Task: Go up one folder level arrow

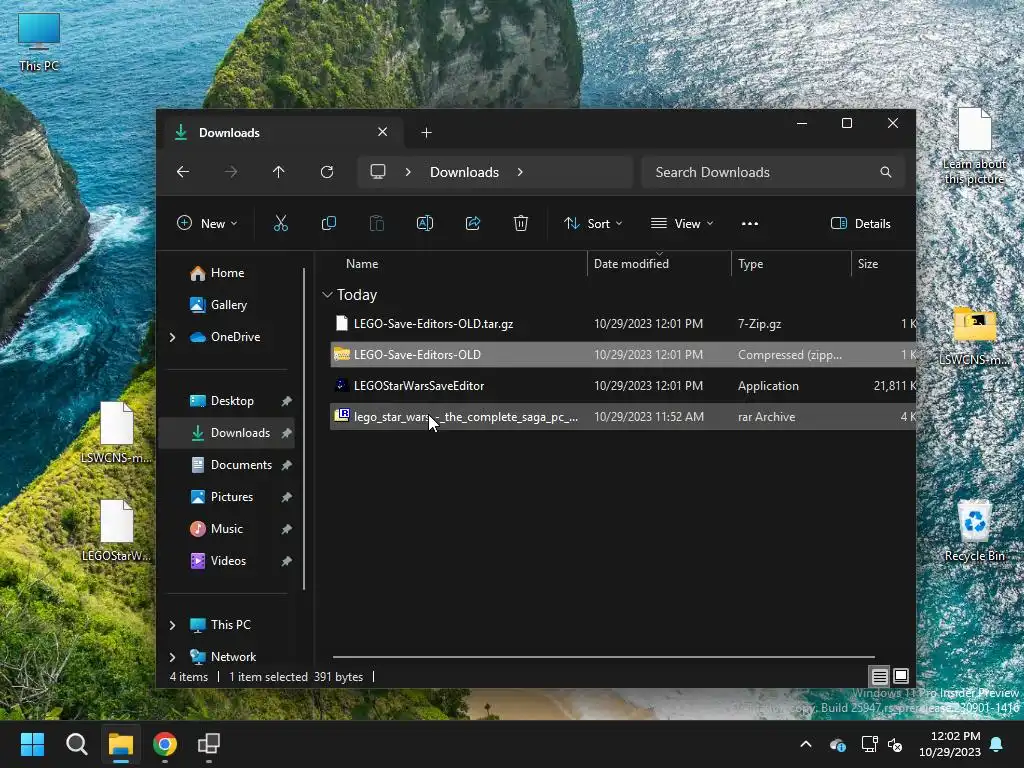Action: (x=279, y=172)
